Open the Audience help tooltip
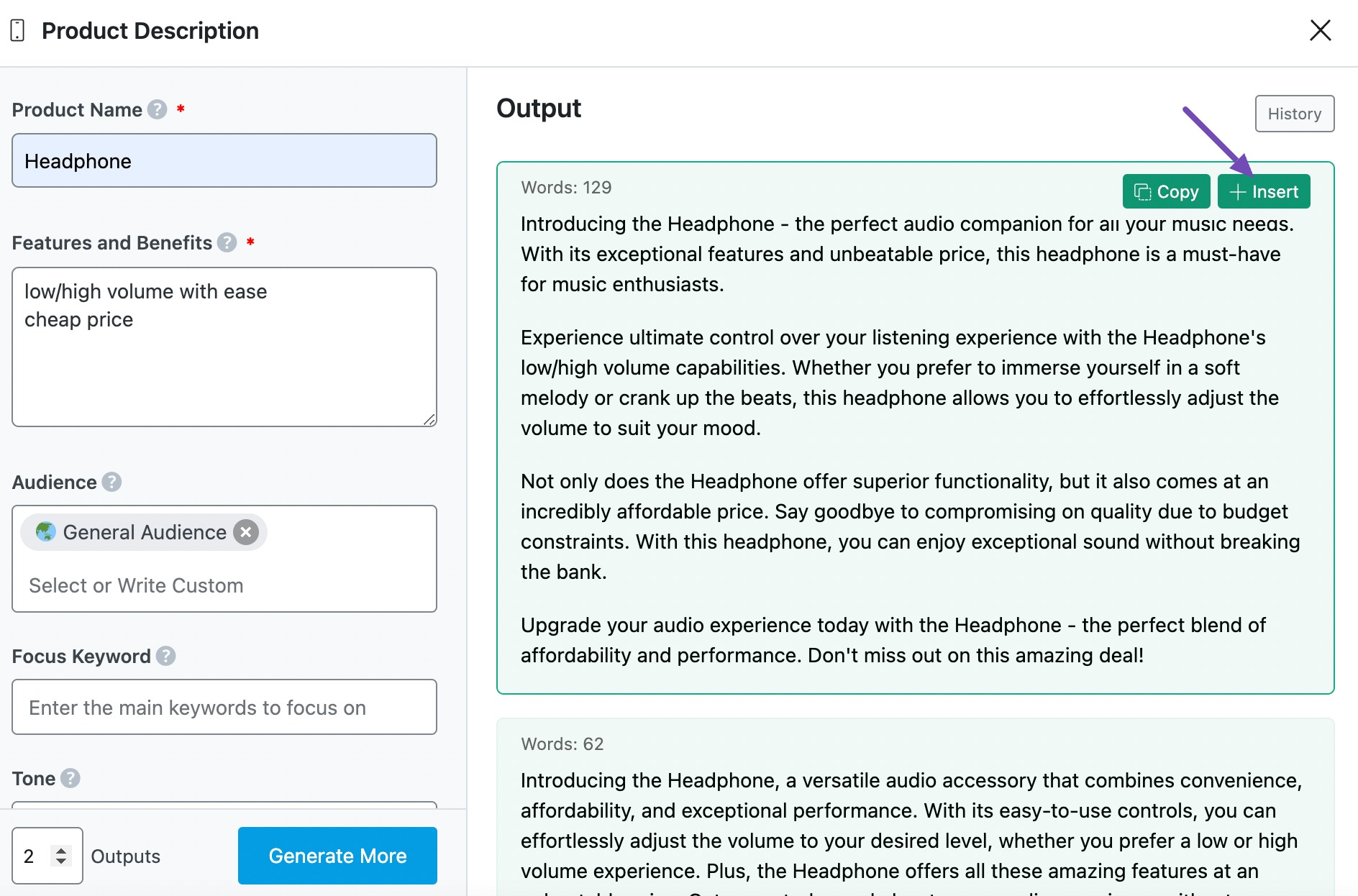This screenshot has height=896, width=1358. pos(111,483)
